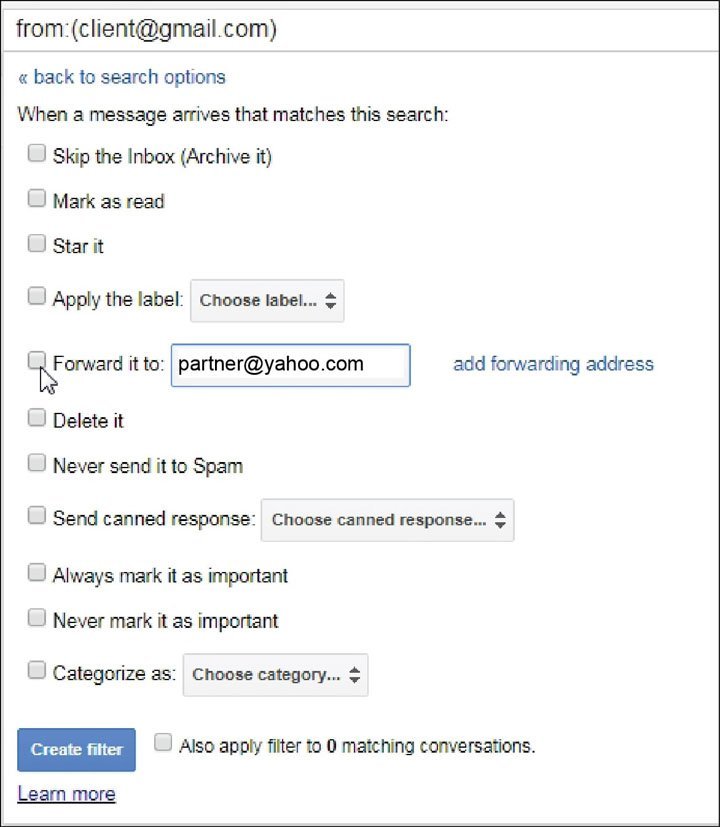The image size is (720, 827).
Task: Tick the Star it checkbox
Action: click(37, 243)
